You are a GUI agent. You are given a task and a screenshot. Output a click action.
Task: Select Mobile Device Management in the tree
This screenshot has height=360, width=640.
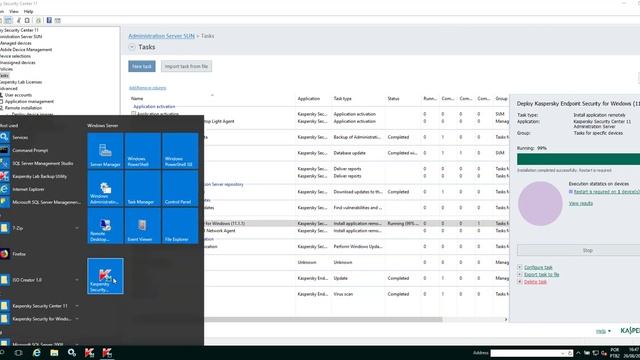26,49
